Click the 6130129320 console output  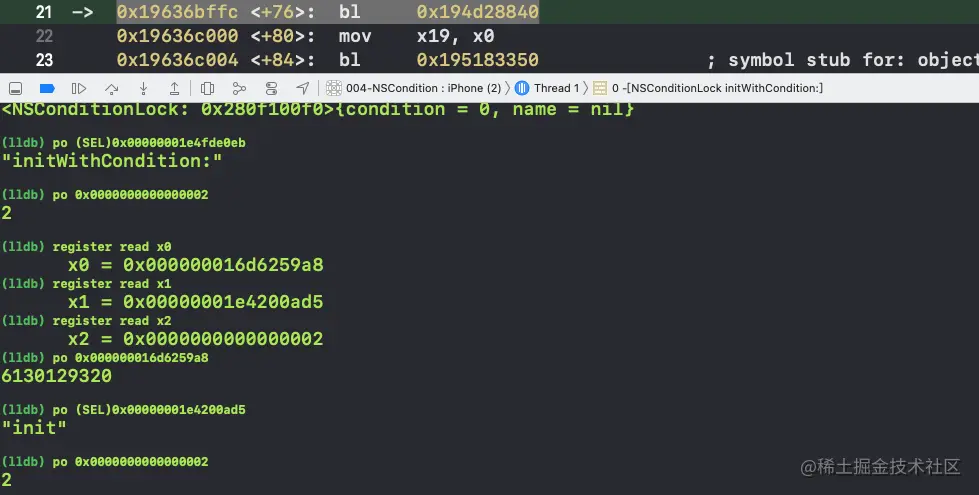pos(56,376)
